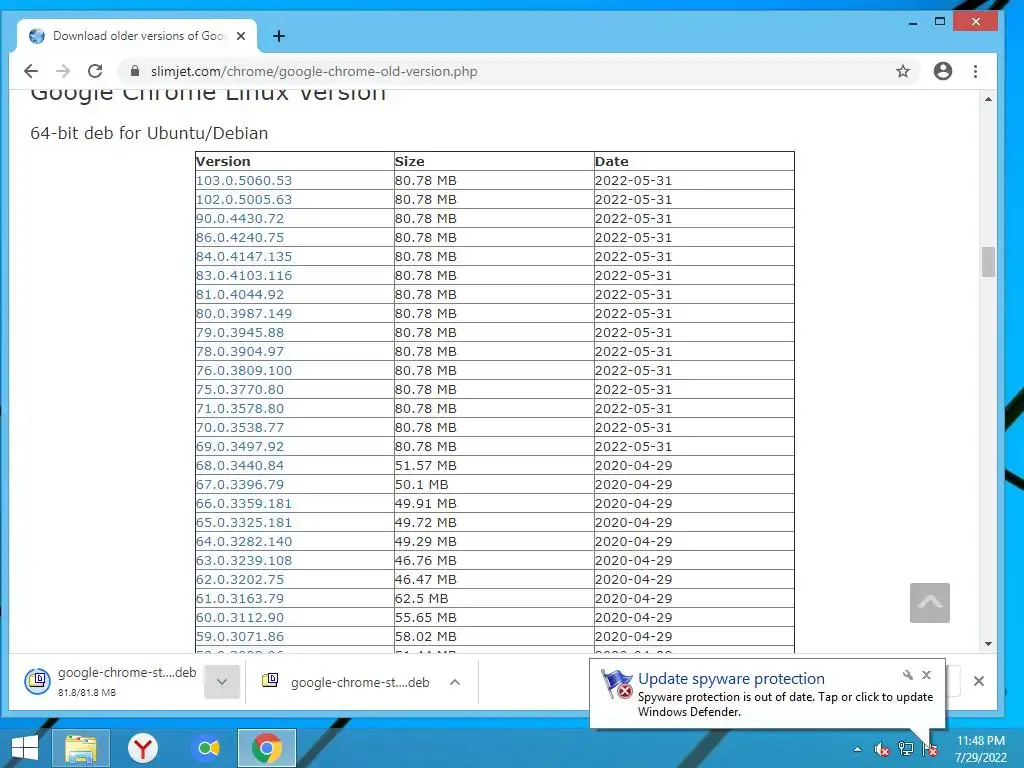The width and height of the screenshot is (1024, 768).
Task: Select version 70.0.3538.77 link
Action: coord(240,427)
